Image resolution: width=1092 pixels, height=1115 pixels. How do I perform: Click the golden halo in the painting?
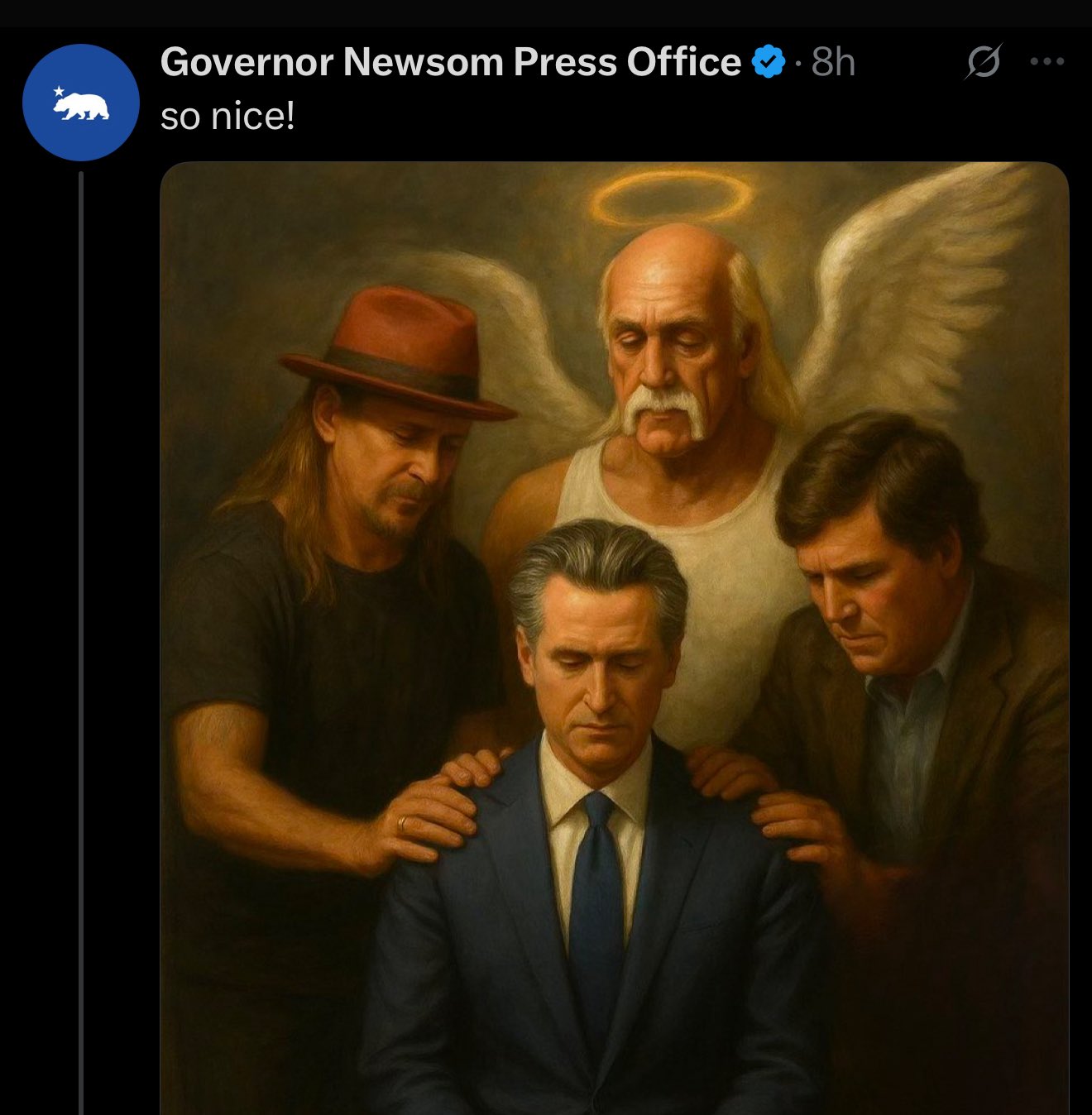tap(673, 198)
